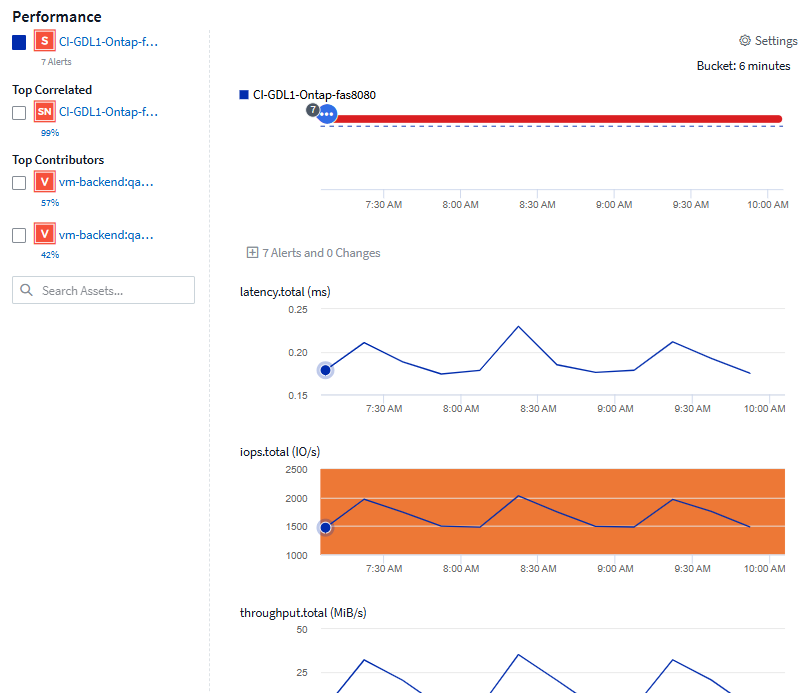
Task: Click the red S storage icon
Action: point(44,42)
